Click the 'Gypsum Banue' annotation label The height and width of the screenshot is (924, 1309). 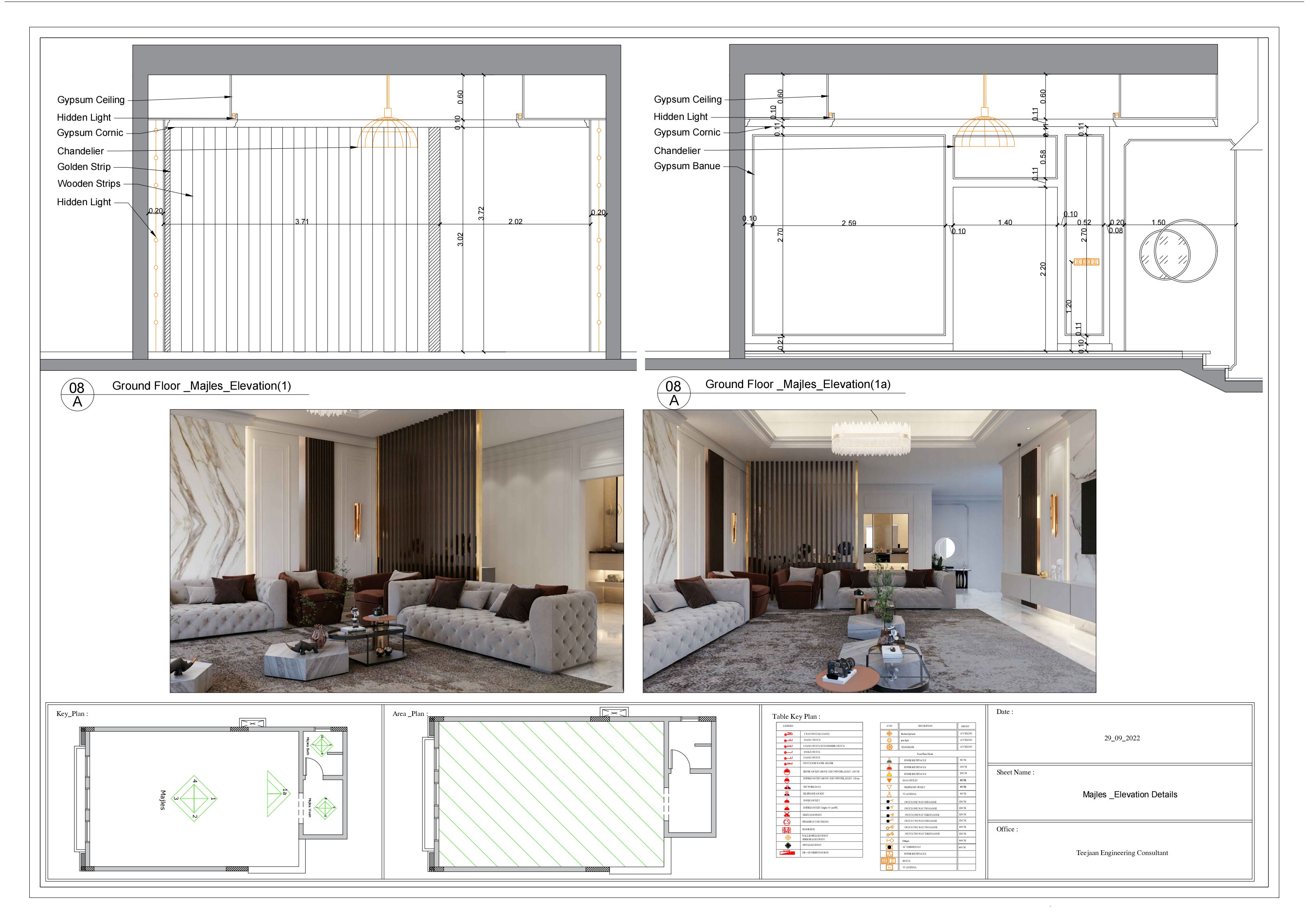click(x=687, y=166)
